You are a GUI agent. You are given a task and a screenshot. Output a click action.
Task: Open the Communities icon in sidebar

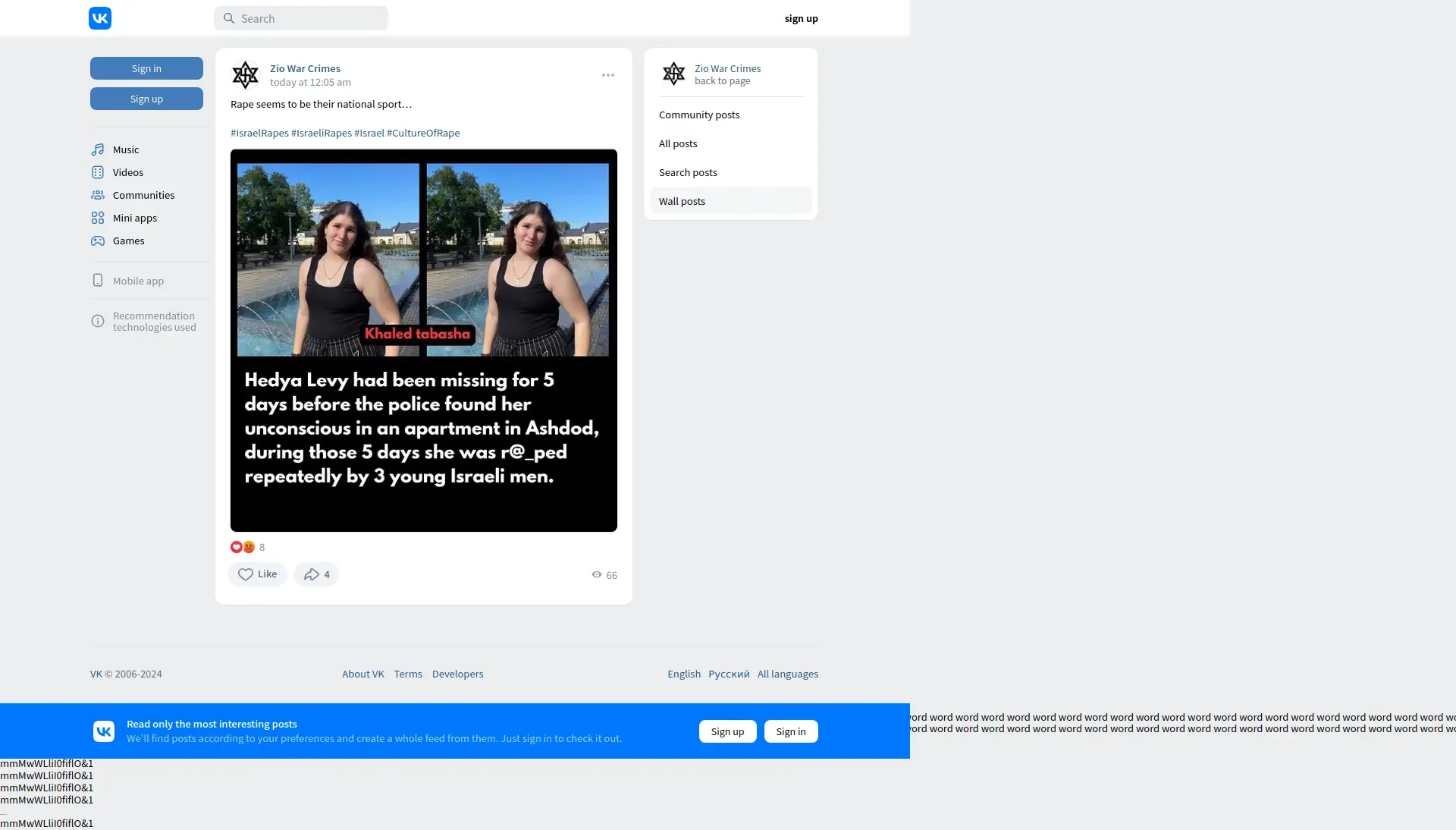click(x=98, y=195)
